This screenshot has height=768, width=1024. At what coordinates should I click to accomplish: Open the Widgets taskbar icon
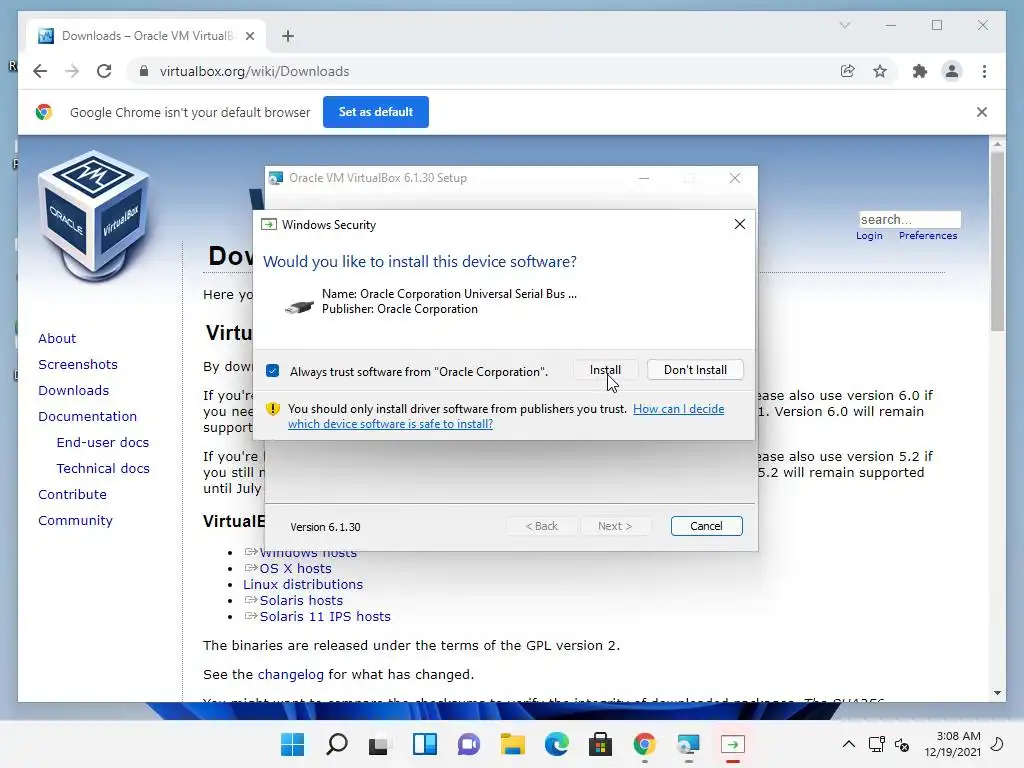click(424, 744)
